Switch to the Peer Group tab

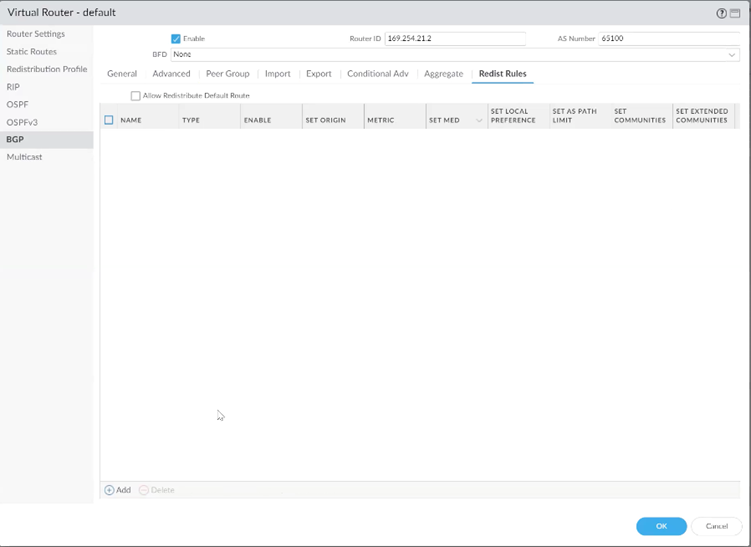click(x=227, y=74)
